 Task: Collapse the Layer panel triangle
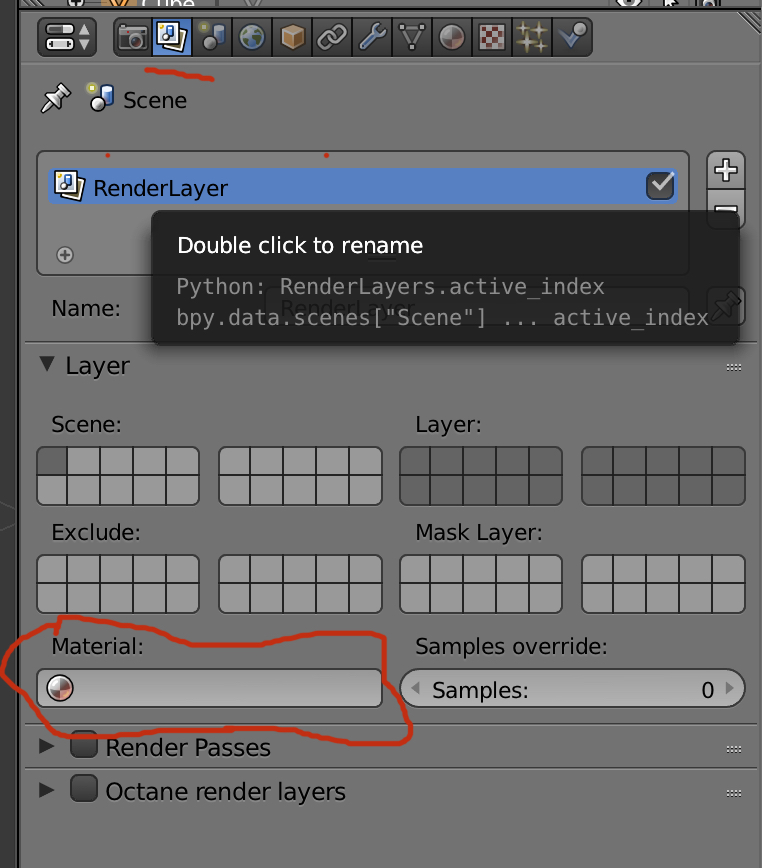pyautogui.click(x=46, y=365)
